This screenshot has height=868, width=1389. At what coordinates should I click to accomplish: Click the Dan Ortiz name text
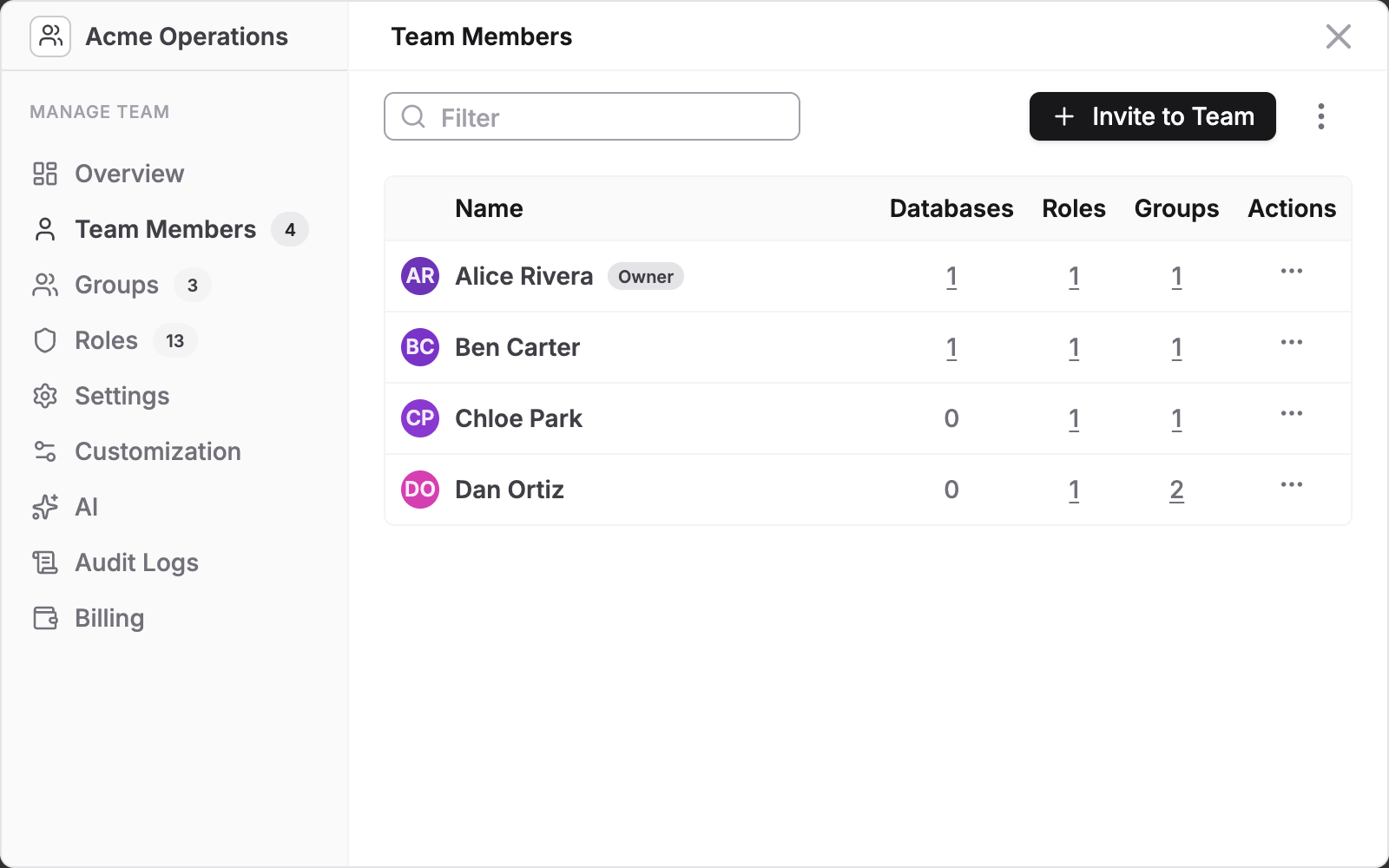pos(510,490)
